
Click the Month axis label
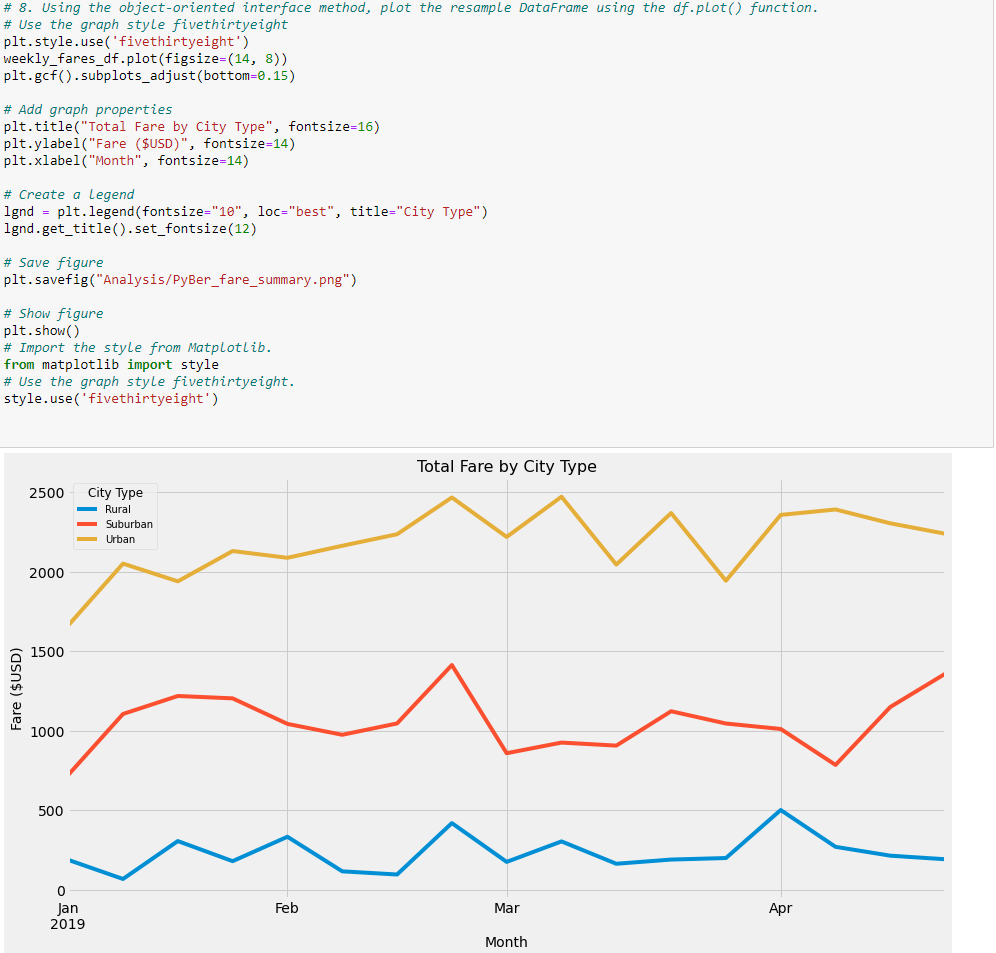pyautogui.click(x=506, y=941)
